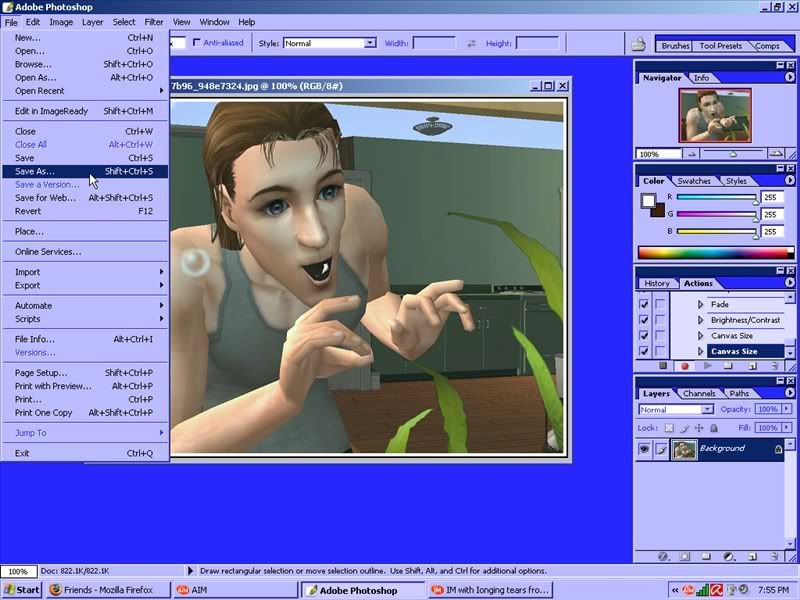Toggle dialog box for highlighted Canvas Size action
This screenshot has width=800, height=600.
(x=660, y=351)
